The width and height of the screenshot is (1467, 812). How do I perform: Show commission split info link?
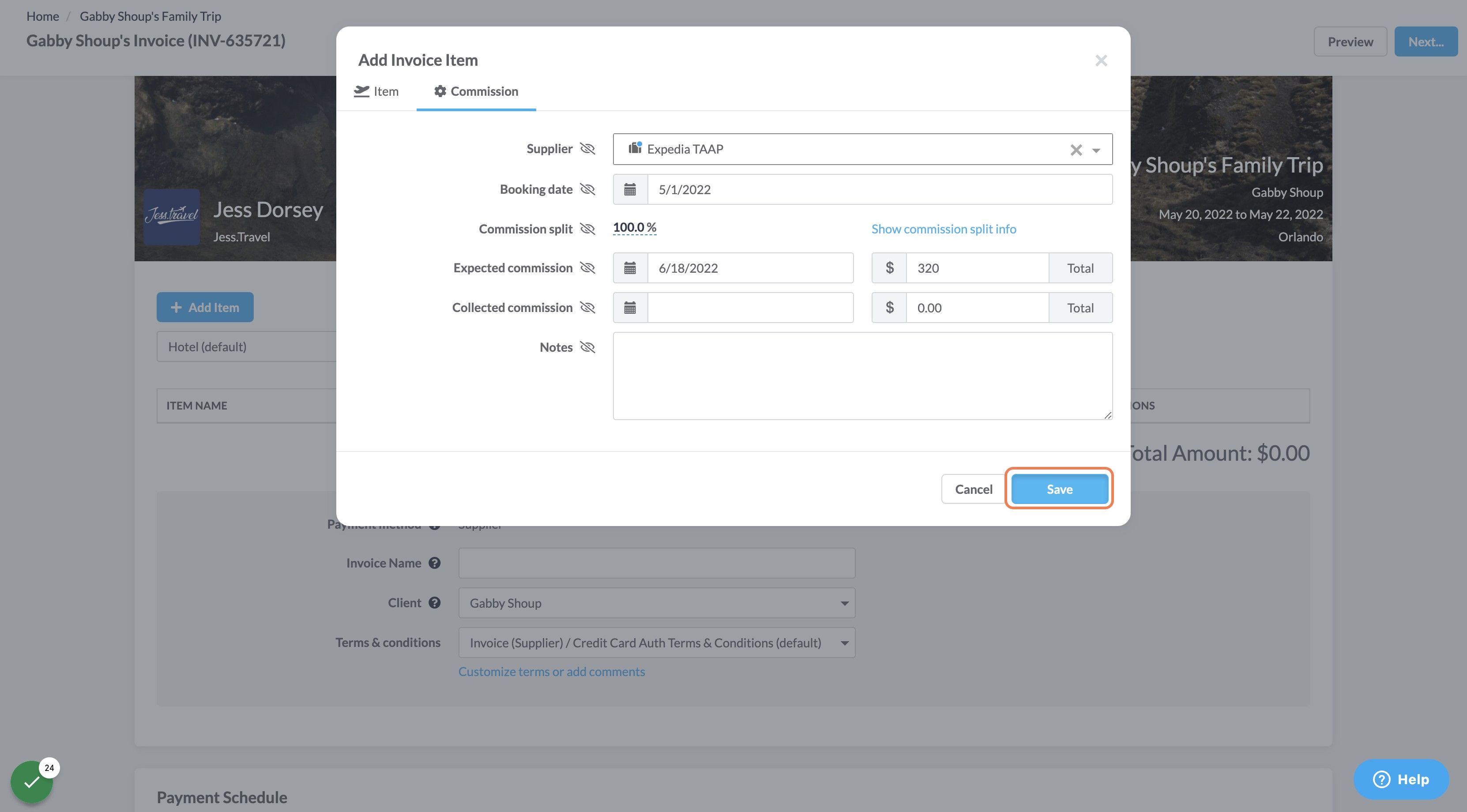944,229
